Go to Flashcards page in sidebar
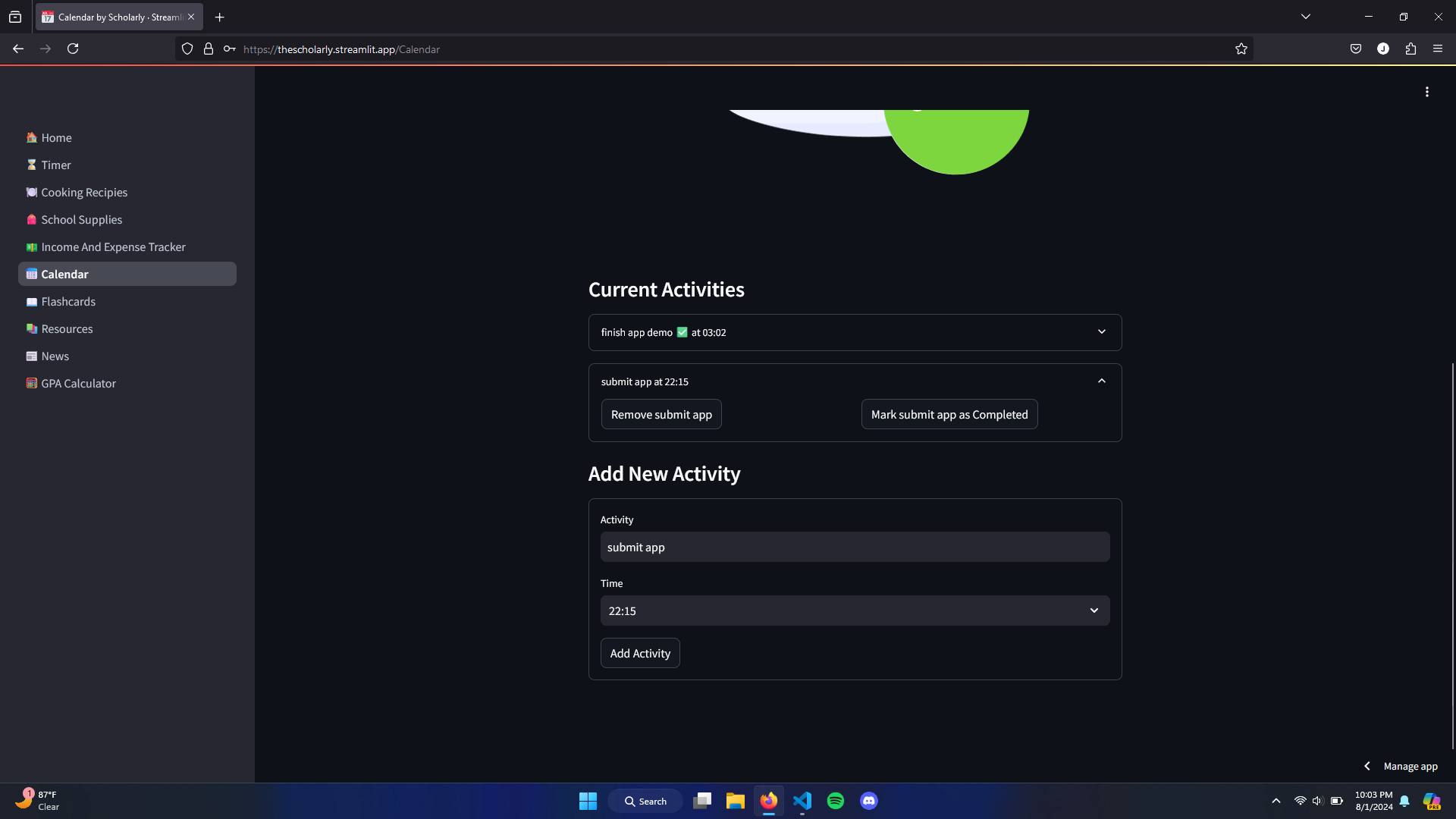 point(68,302)
